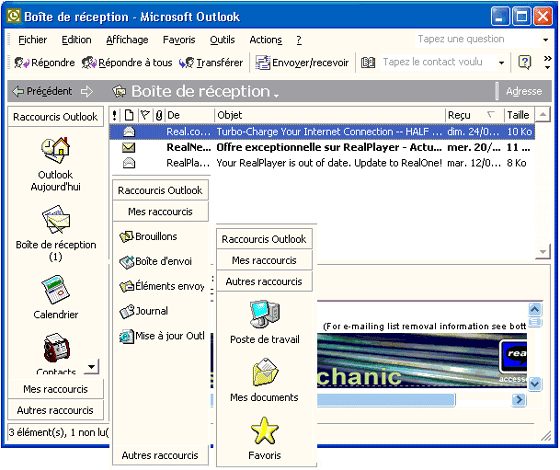560x470 pixels.
Task: Click the Répondre toolbar button
Action: [x=44, y=62]
